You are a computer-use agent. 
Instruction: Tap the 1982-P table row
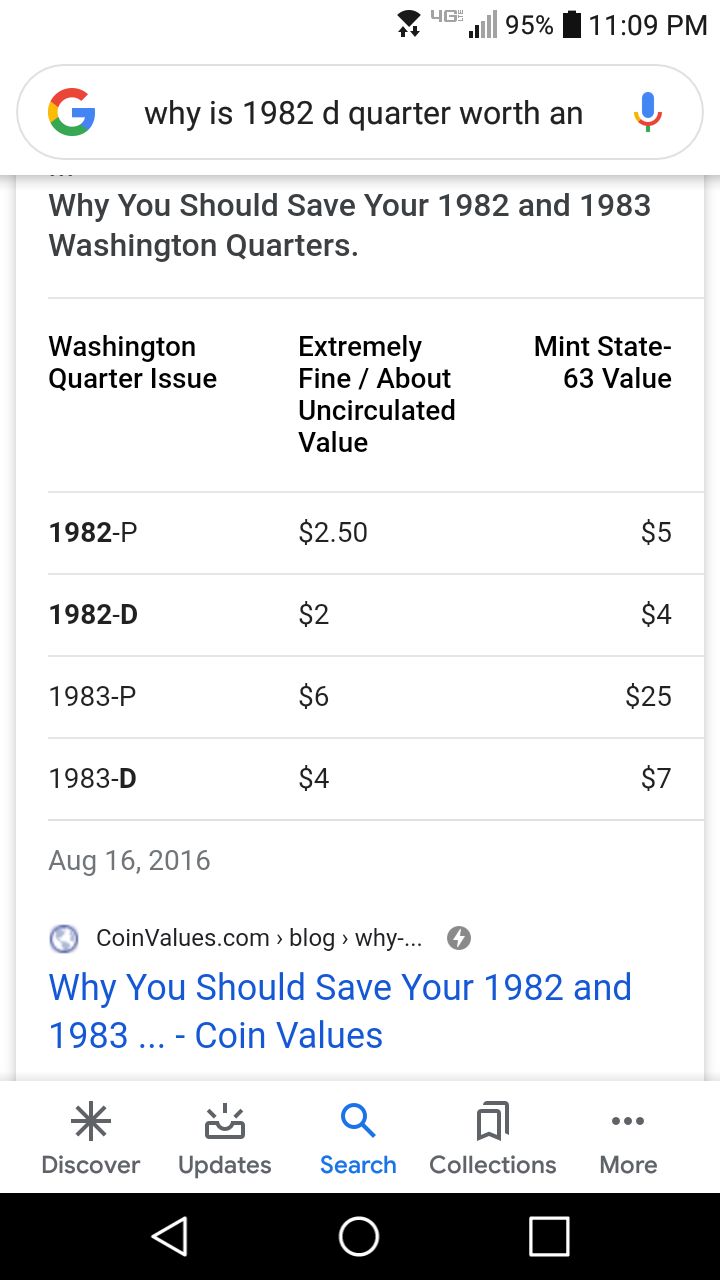[x=360, y=533]
